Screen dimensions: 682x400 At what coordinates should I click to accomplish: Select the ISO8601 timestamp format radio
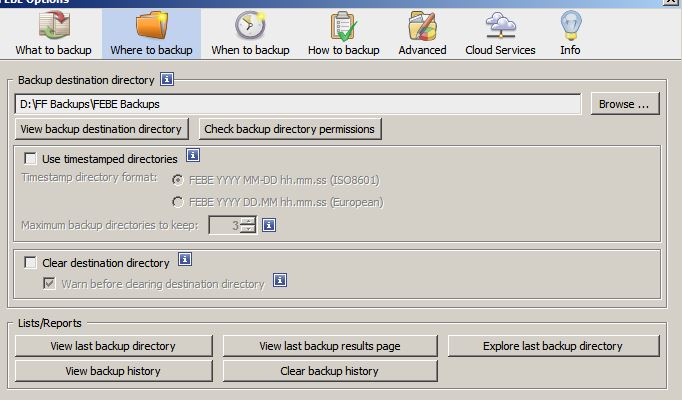pos(177,180)
